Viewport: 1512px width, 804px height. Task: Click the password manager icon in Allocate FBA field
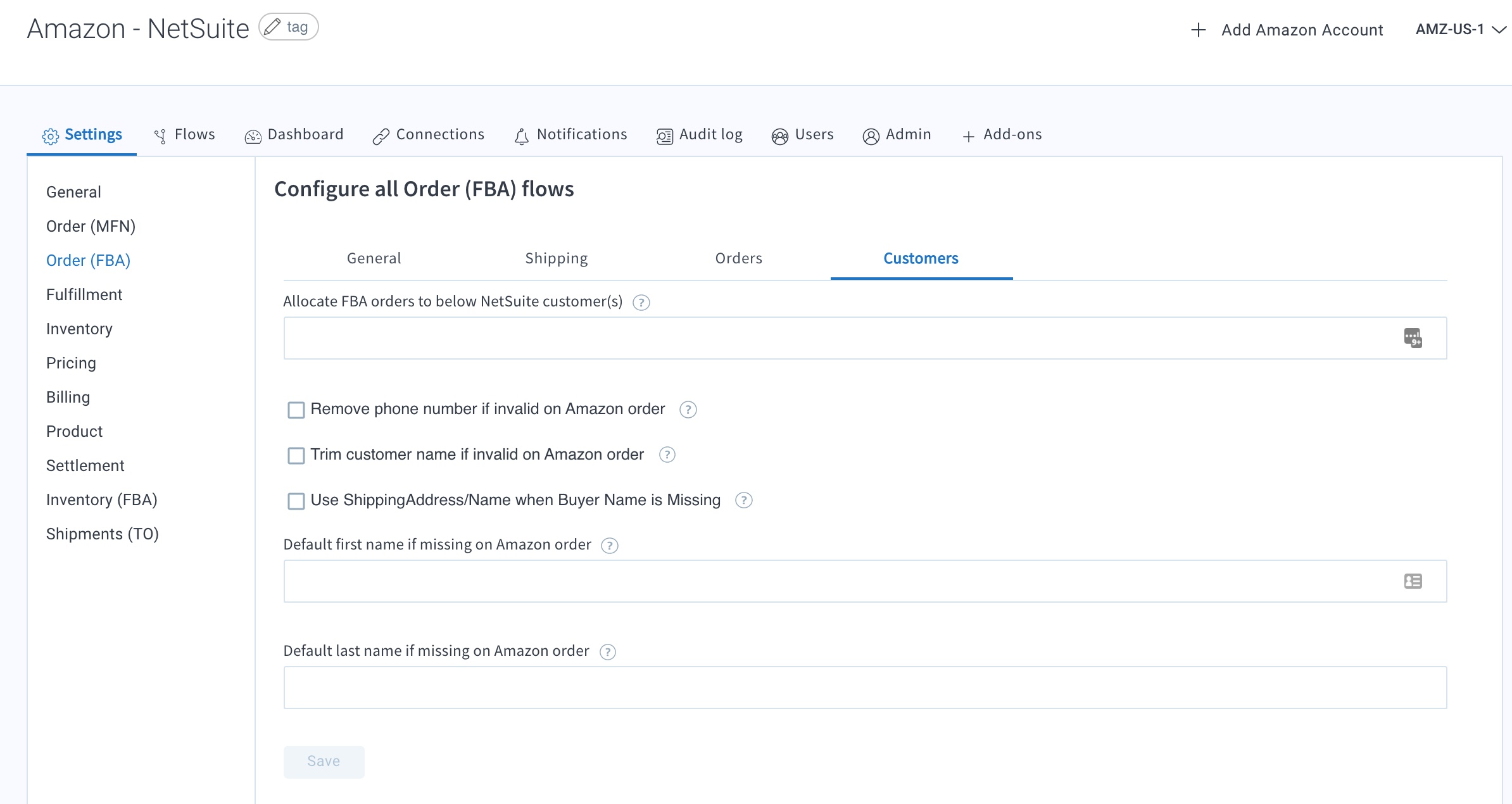point(1413,337)
